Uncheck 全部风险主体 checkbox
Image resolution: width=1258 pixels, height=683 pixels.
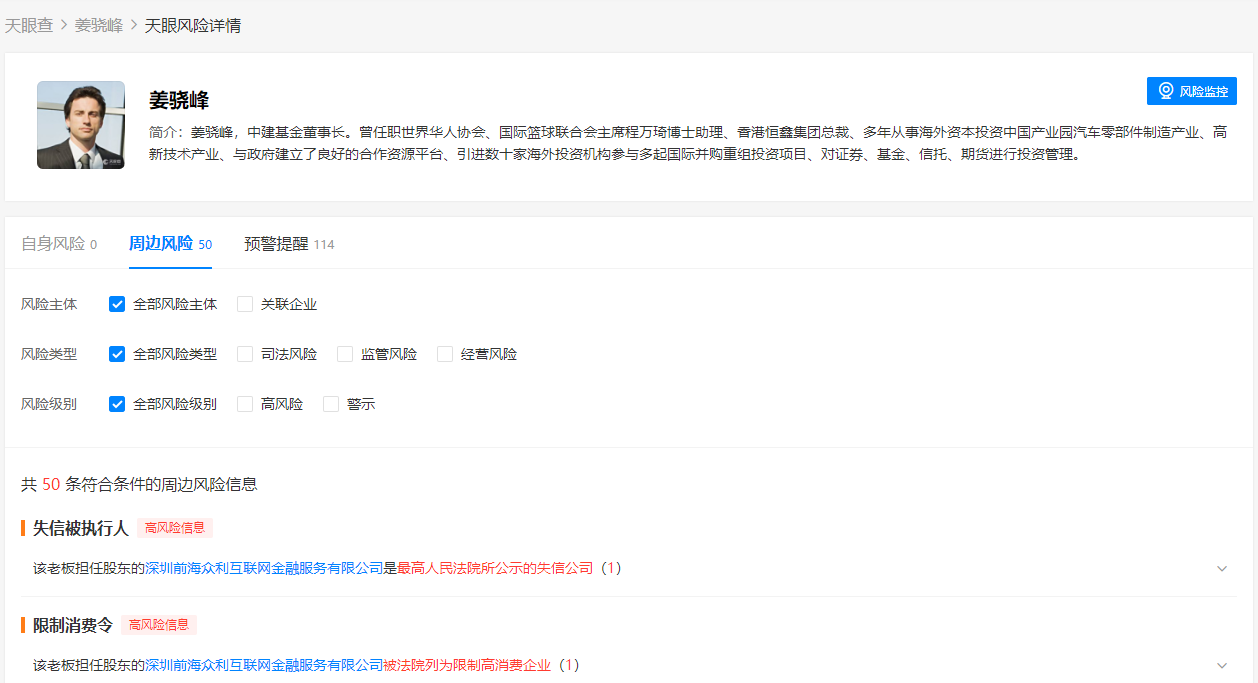click(117, 304)
